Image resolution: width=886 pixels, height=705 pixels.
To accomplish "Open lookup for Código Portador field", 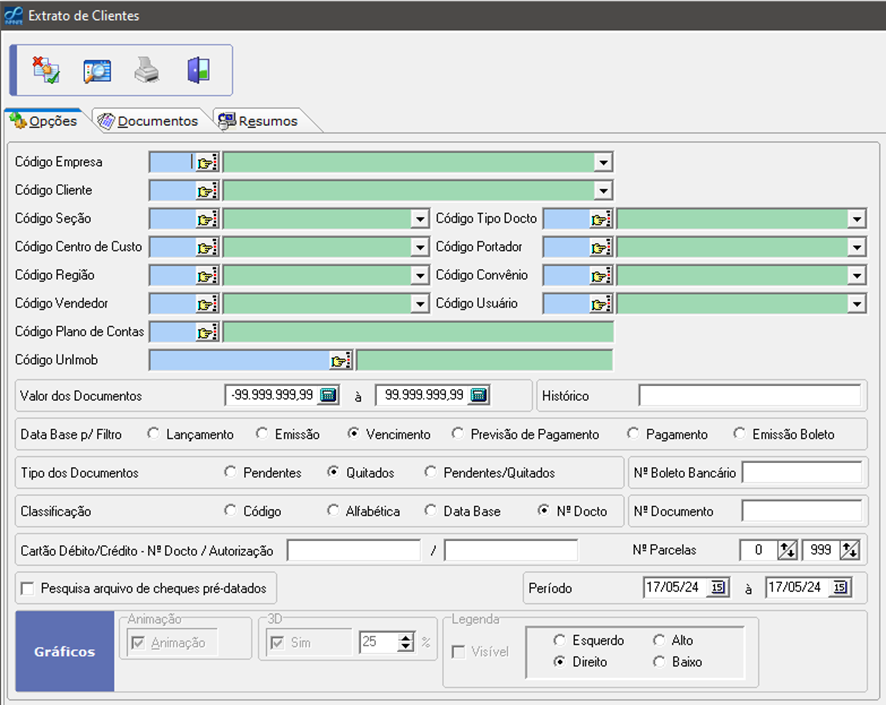I will [x=601, y=247].
